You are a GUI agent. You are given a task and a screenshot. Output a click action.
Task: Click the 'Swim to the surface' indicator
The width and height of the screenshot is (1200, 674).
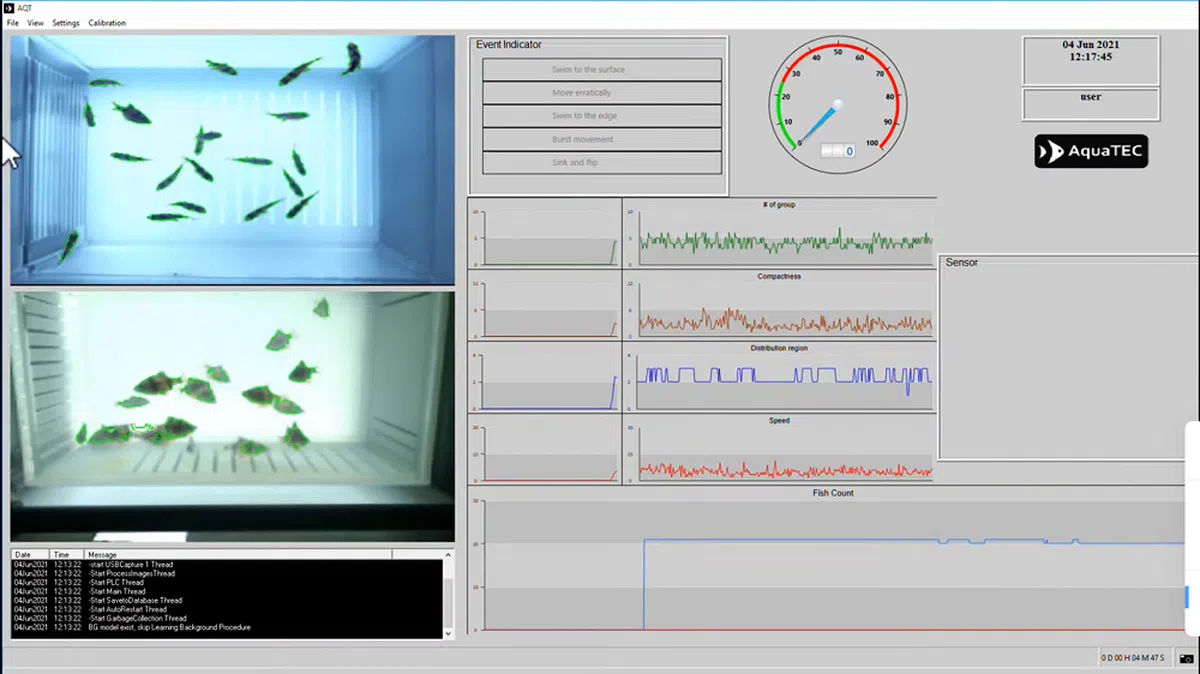[x=601, y=70]
